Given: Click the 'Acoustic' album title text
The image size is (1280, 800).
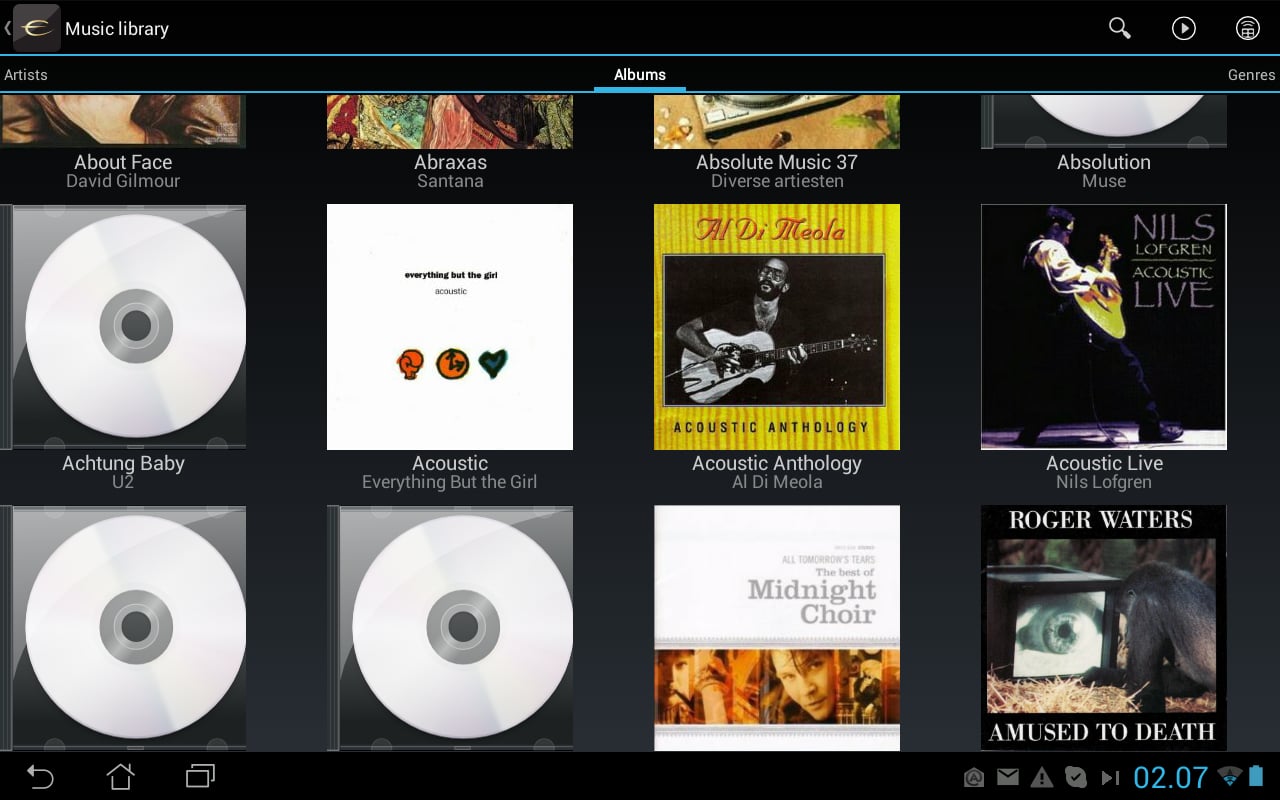Looking at the screenshot, I should pos(450,463).
